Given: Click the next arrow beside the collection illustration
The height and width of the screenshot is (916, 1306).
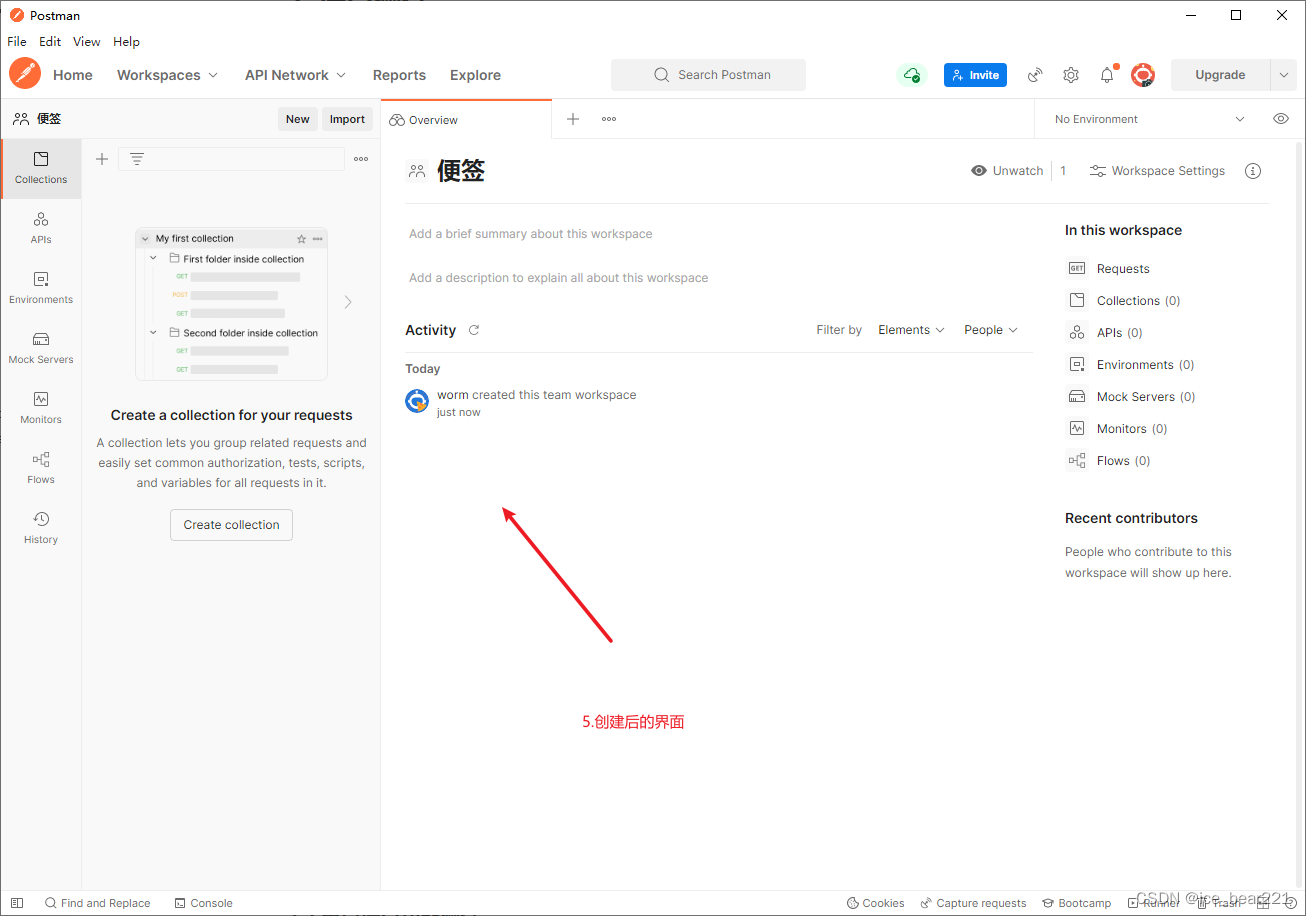Looking at the screenshot, I should click(x=348, y=302).
